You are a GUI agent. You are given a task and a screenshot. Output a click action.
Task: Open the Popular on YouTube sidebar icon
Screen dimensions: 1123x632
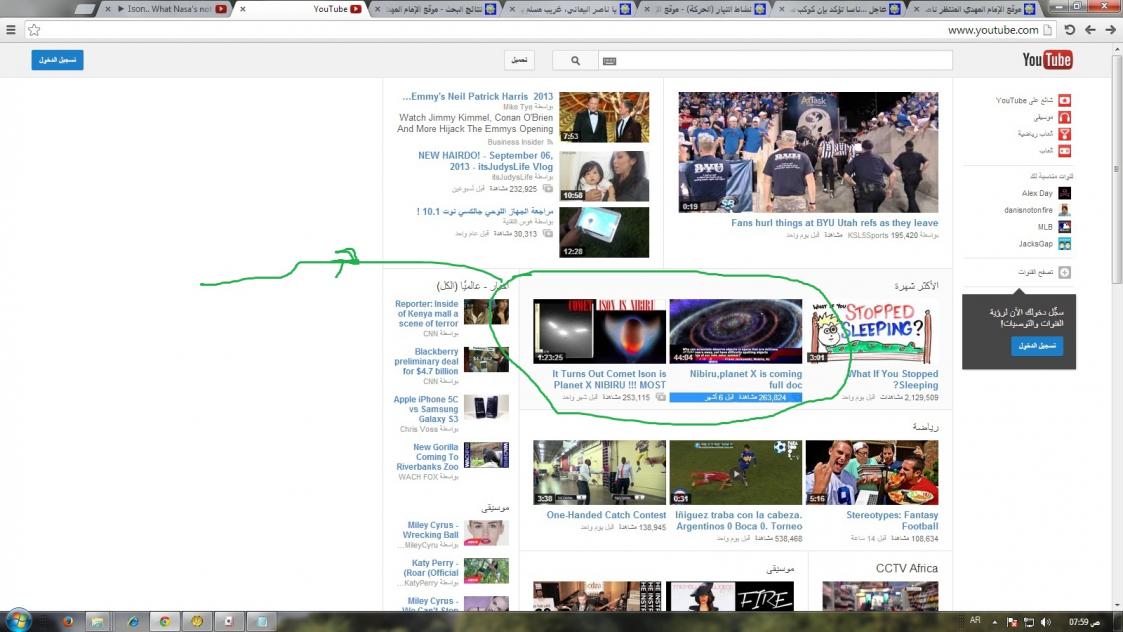coord(1065,100)
